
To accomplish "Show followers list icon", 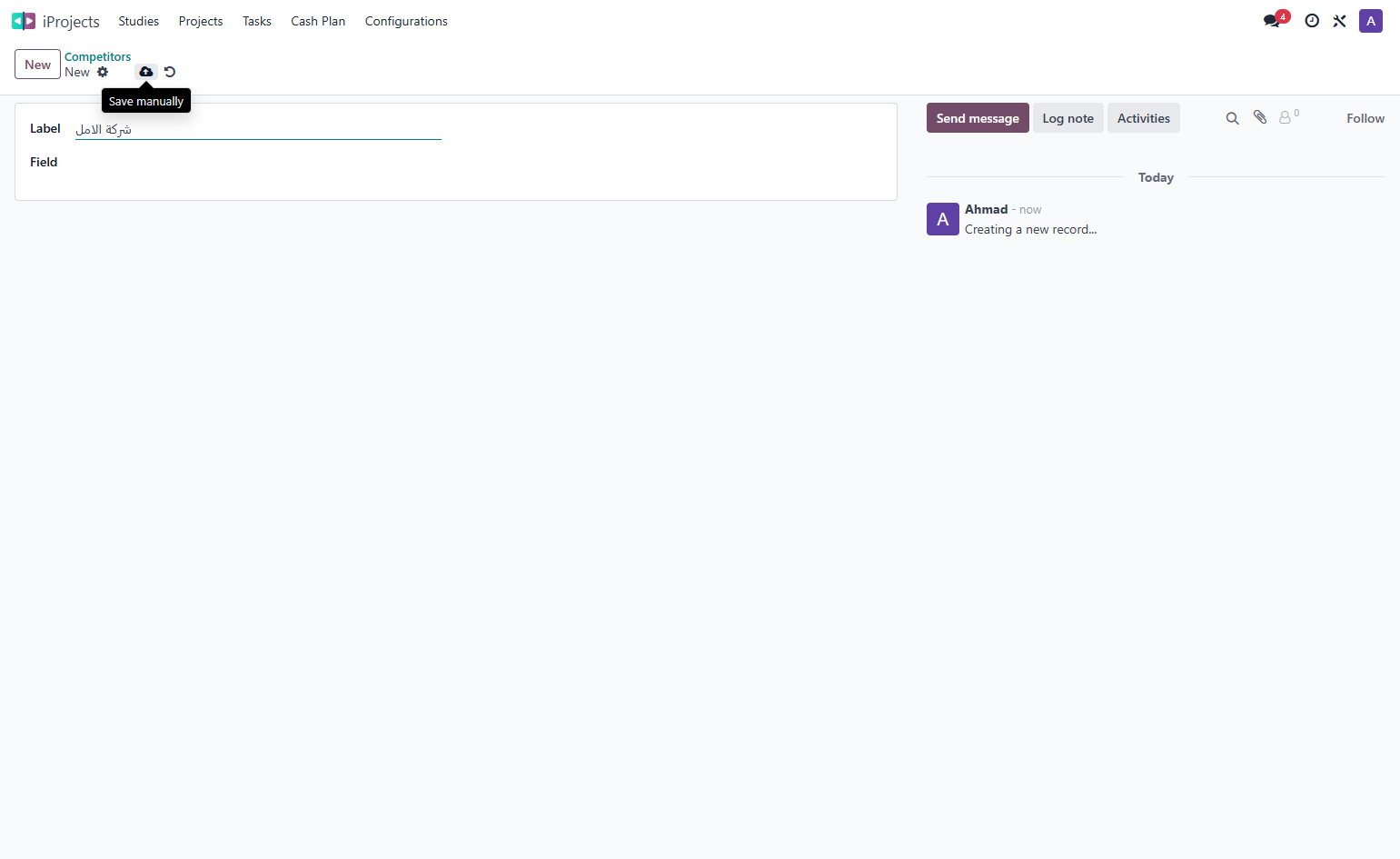I will 1289,117.
